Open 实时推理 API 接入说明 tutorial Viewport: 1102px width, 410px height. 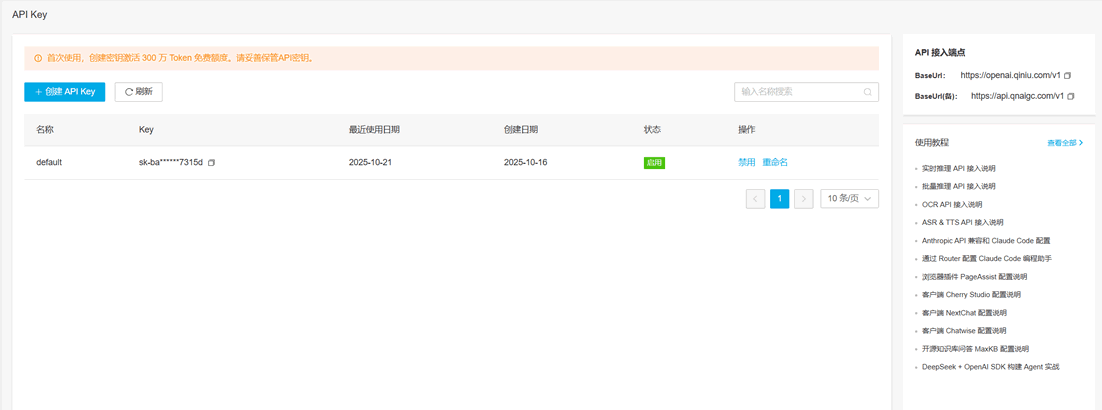pos(958,169)
